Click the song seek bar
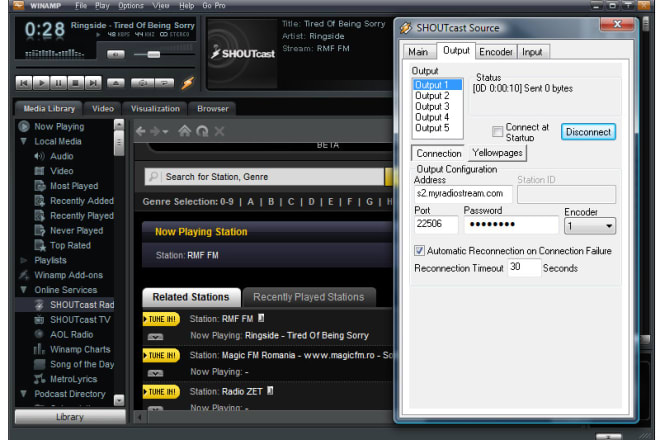This screenshot has height=440, width=660. click(105, 67)
